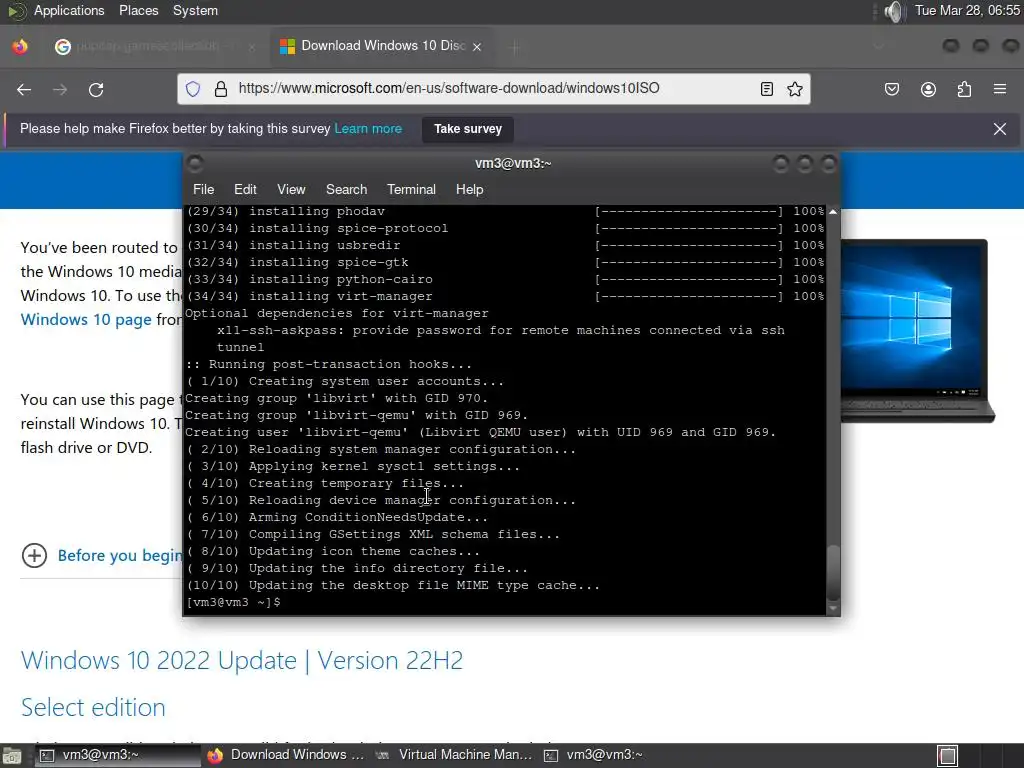The width and height of the screenshot is (1024, 768).
Task: Click the Firefox back arrow
Action: click(x=24, y=89)
